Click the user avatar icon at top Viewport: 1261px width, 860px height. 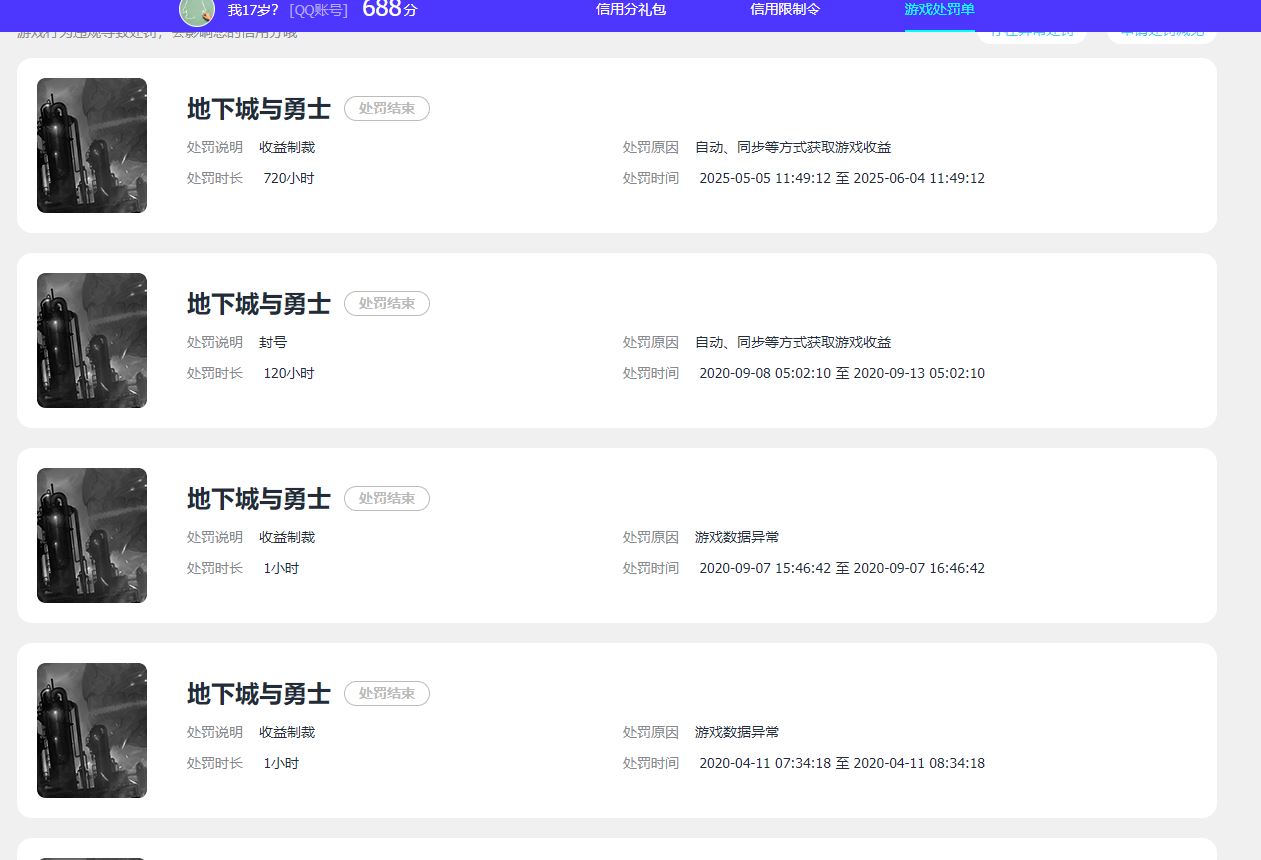pos(194,12)
